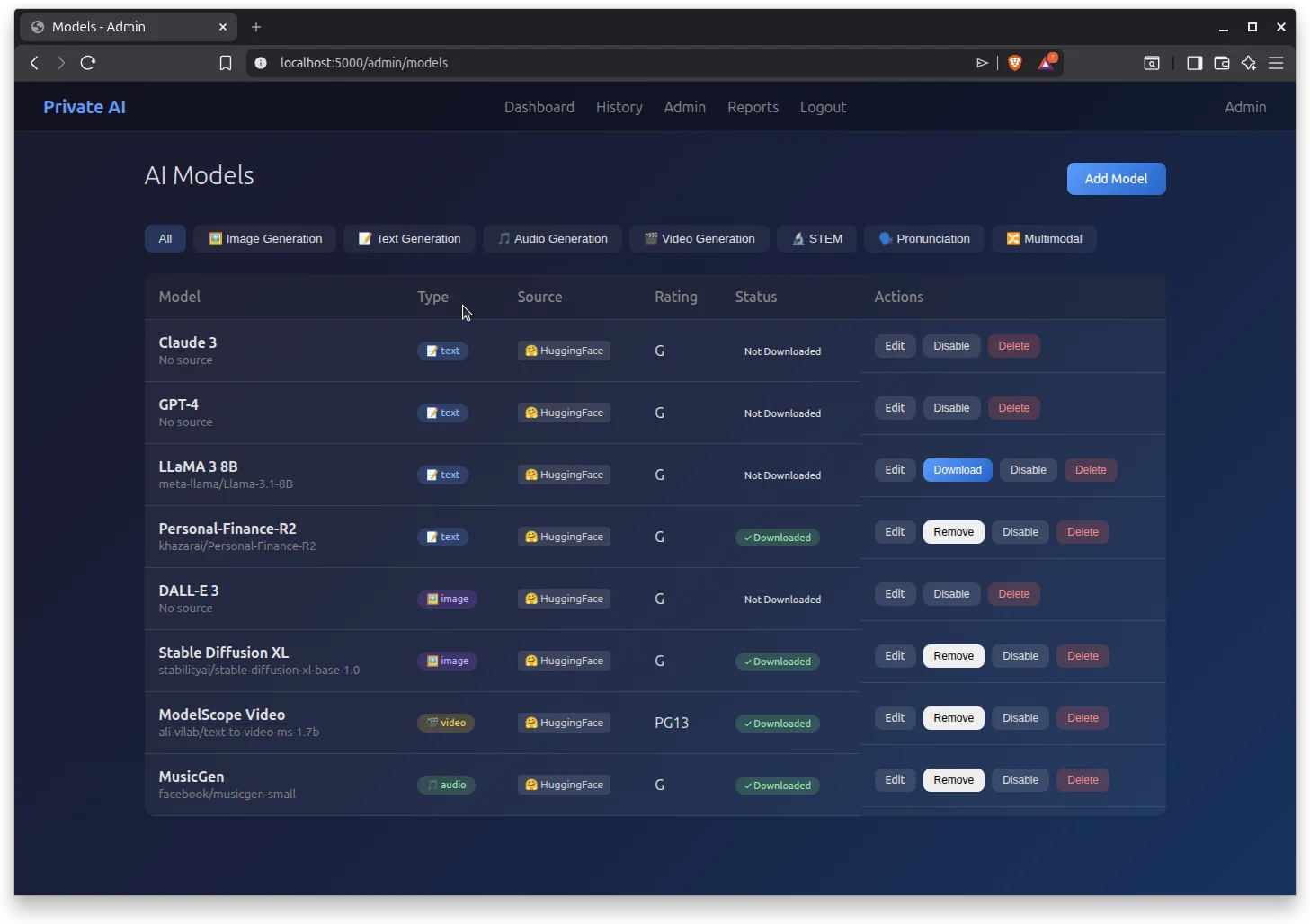
Task: Download the LLaMA 3 8B model
Action: pyautogui.click(x=958, y=470)
